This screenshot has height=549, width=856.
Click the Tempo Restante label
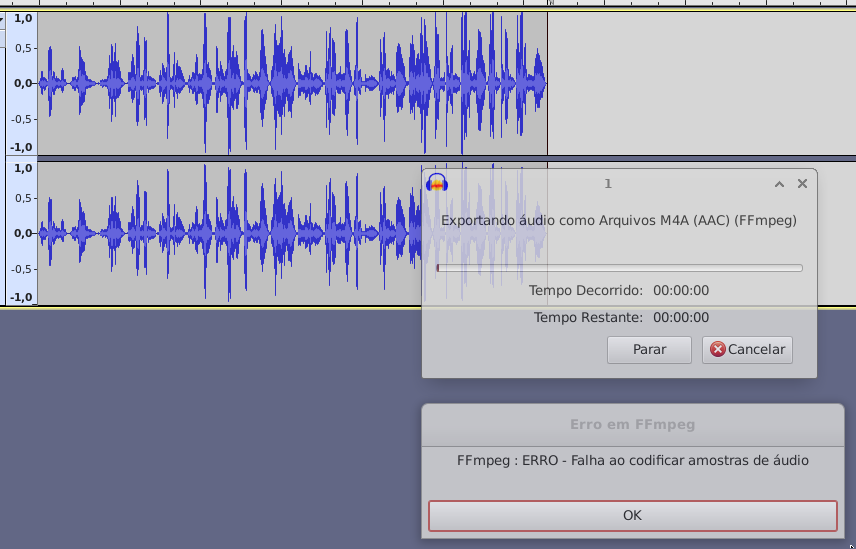click(588, 317)
